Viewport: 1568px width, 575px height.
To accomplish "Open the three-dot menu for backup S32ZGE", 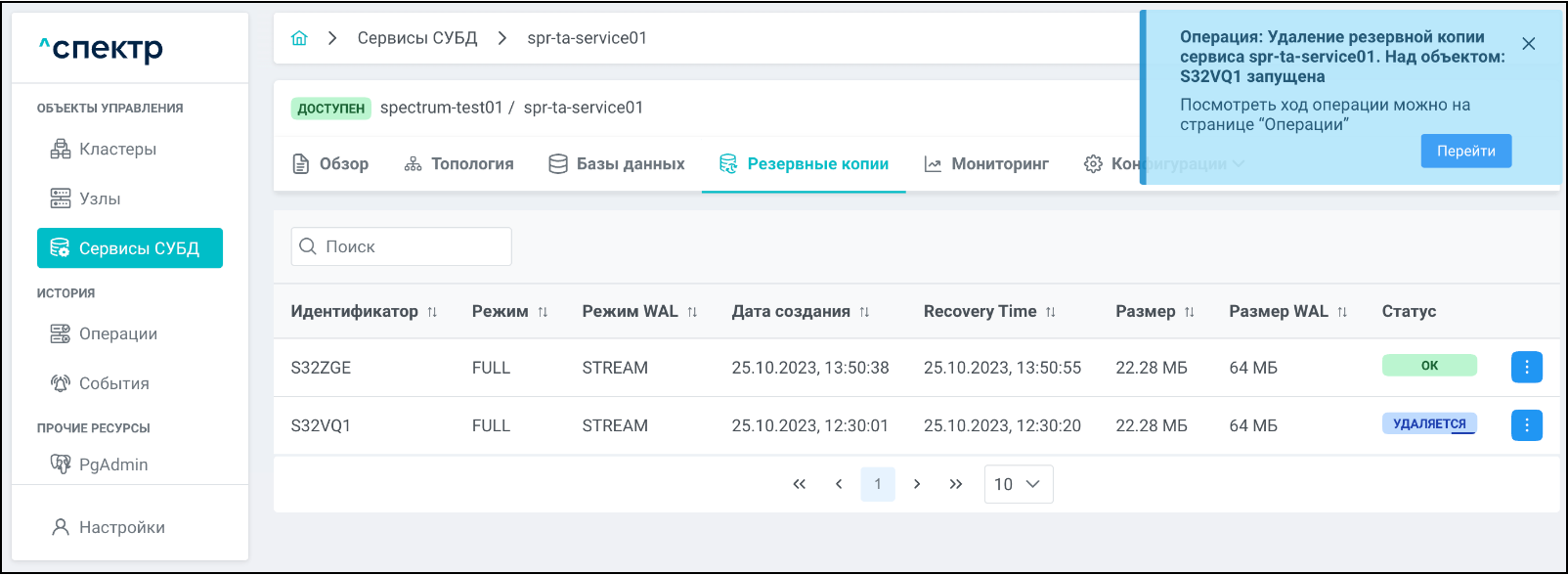I will tap(1526, 367).
